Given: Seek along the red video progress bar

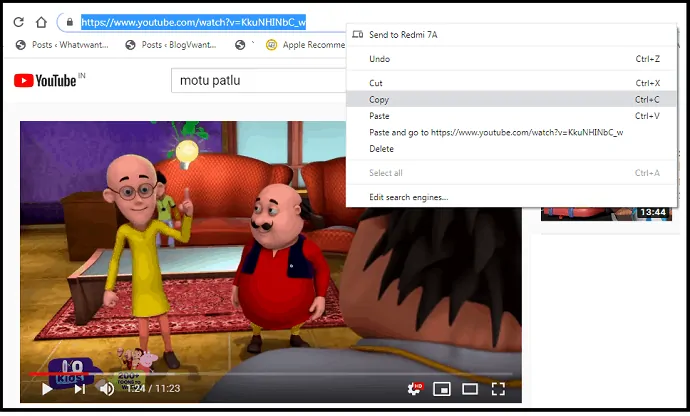Looking at the screenshot, I should point(271,374).
